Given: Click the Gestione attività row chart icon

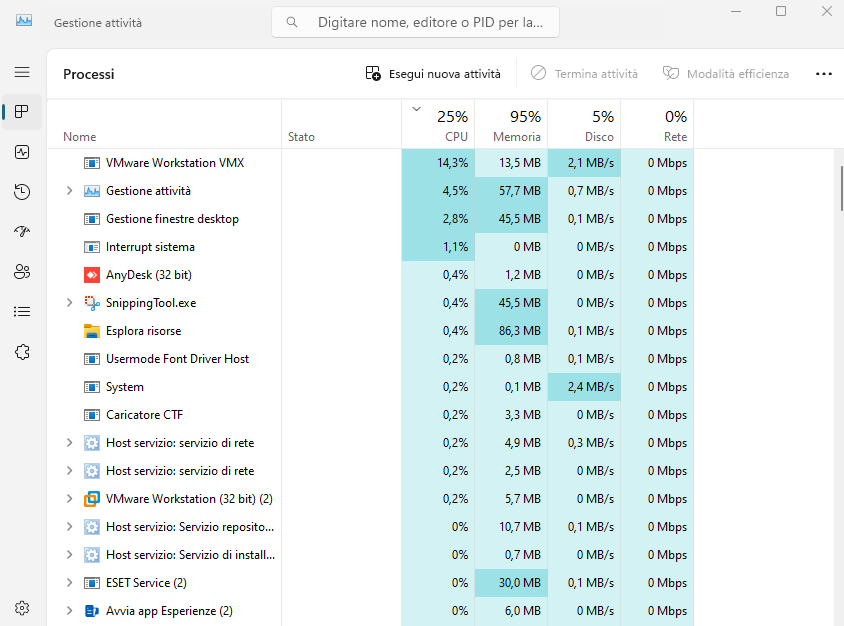Looking at the screenshot, I should click(x=92, y=191).
